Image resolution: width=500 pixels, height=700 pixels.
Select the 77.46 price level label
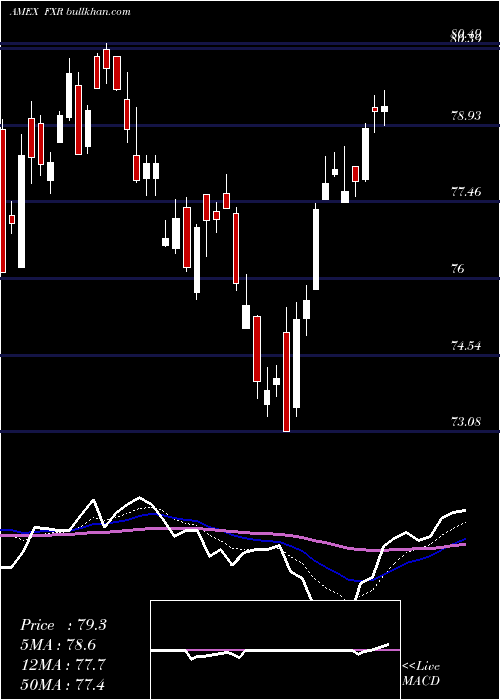click(x=466, y=192)
